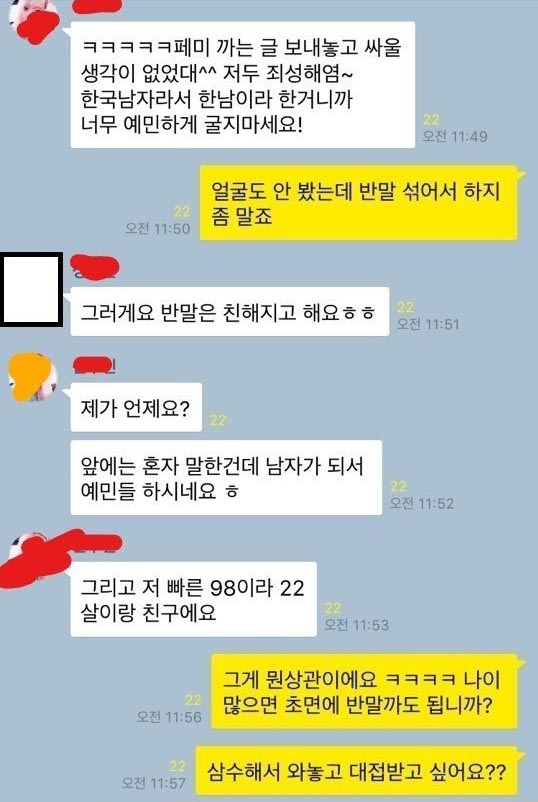
Task: Click the 오전 11:51 timestamp
Action: click(428, 324)
